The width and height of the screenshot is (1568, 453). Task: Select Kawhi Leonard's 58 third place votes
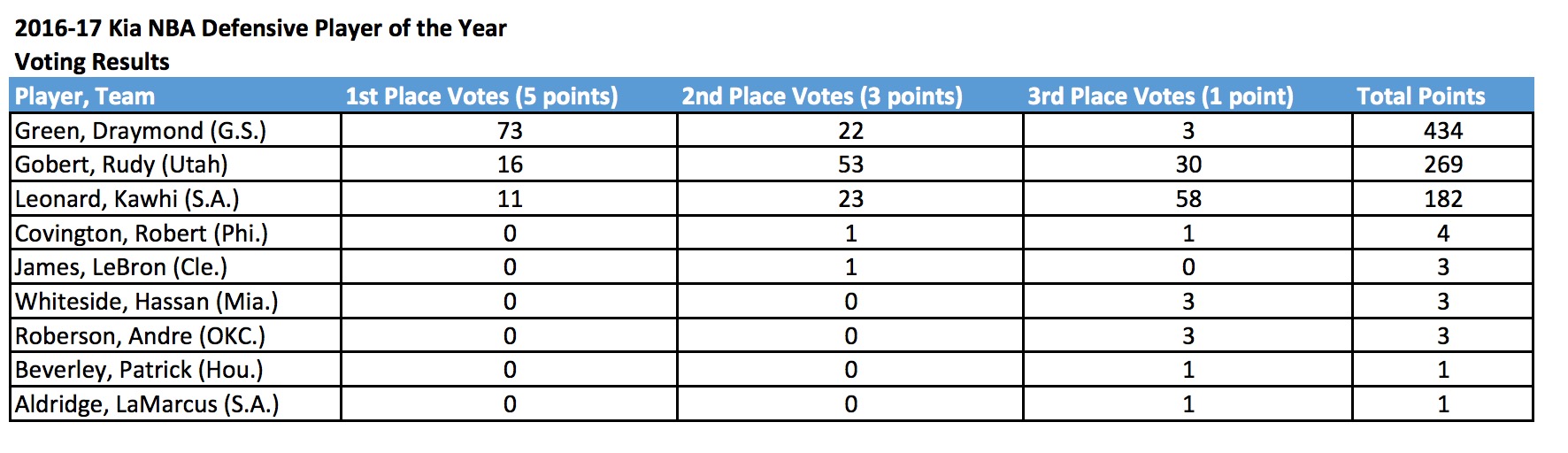(1188, 199)
